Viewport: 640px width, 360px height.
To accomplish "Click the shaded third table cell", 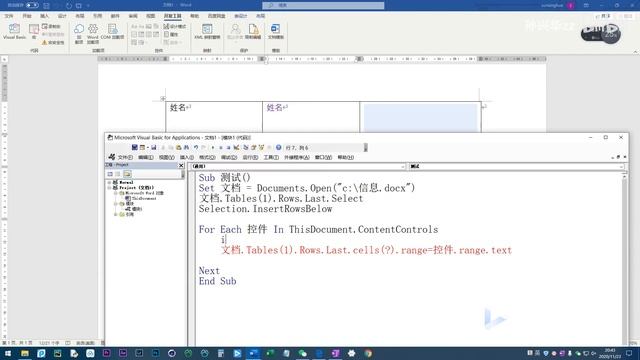I will (x=420, y=117).
